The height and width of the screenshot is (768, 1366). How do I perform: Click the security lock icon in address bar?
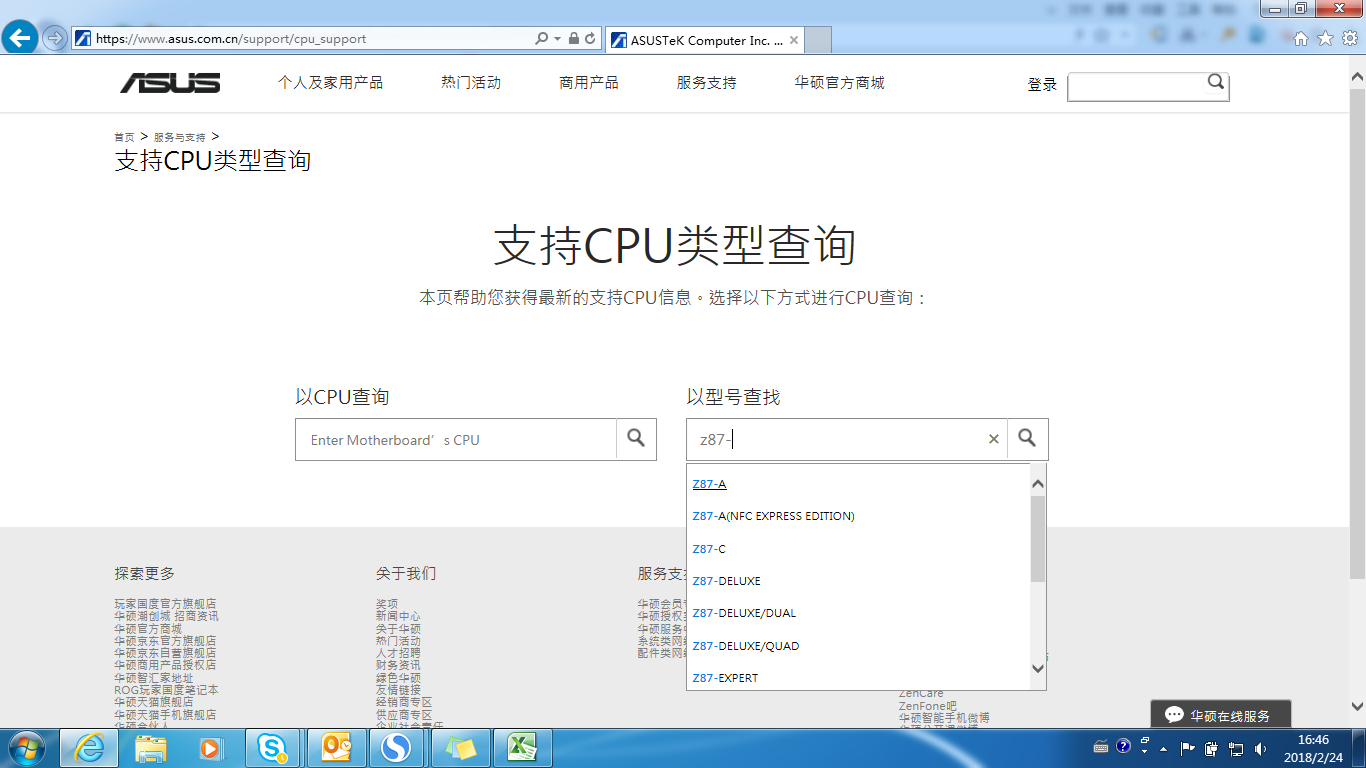tap(574, 39)
